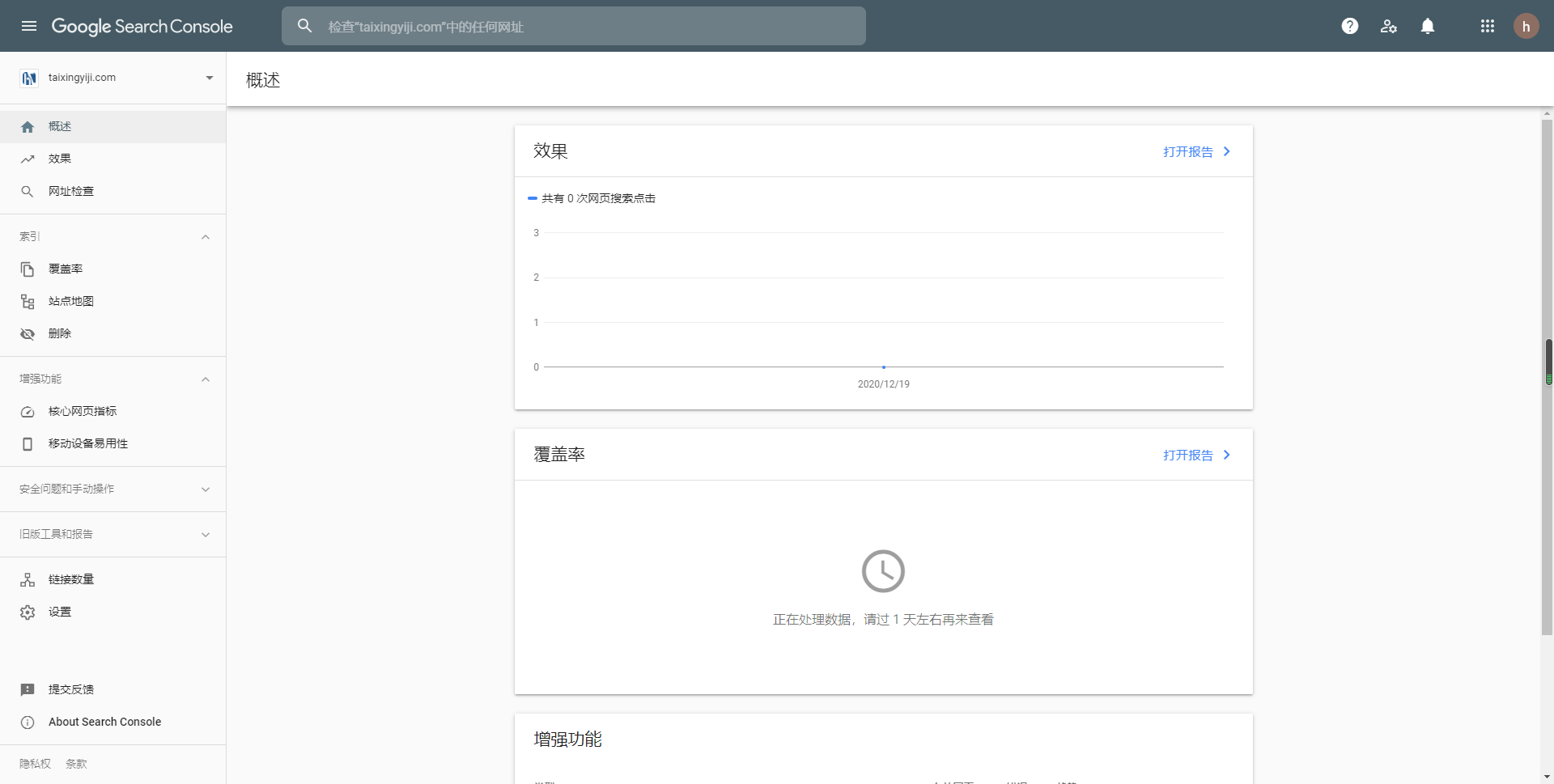Open 核心网页指标 in sidebar
This screenshot has height=784, width=1554.
[113, 411]
